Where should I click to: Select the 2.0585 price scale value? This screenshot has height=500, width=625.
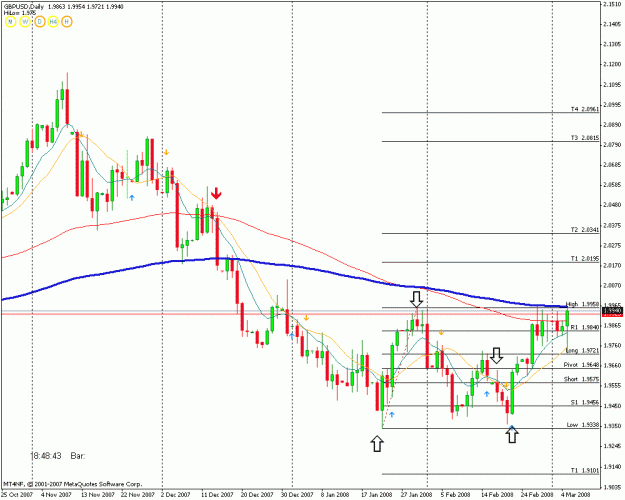tap(613, 185)
